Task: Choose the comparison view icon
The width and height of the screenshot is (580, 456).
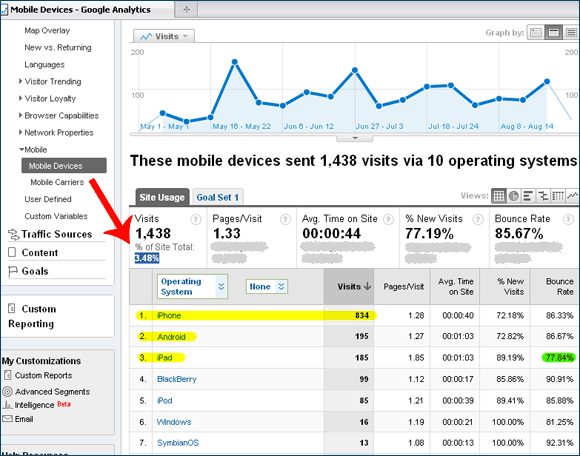Action: [543, 196]
